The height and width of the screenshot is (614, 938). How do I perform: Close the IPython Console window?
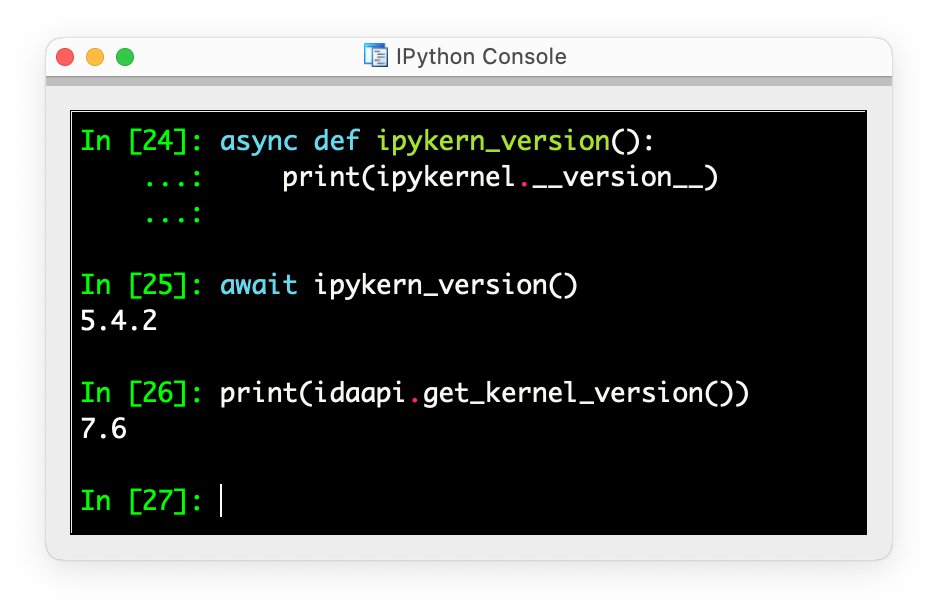point(65,57)
